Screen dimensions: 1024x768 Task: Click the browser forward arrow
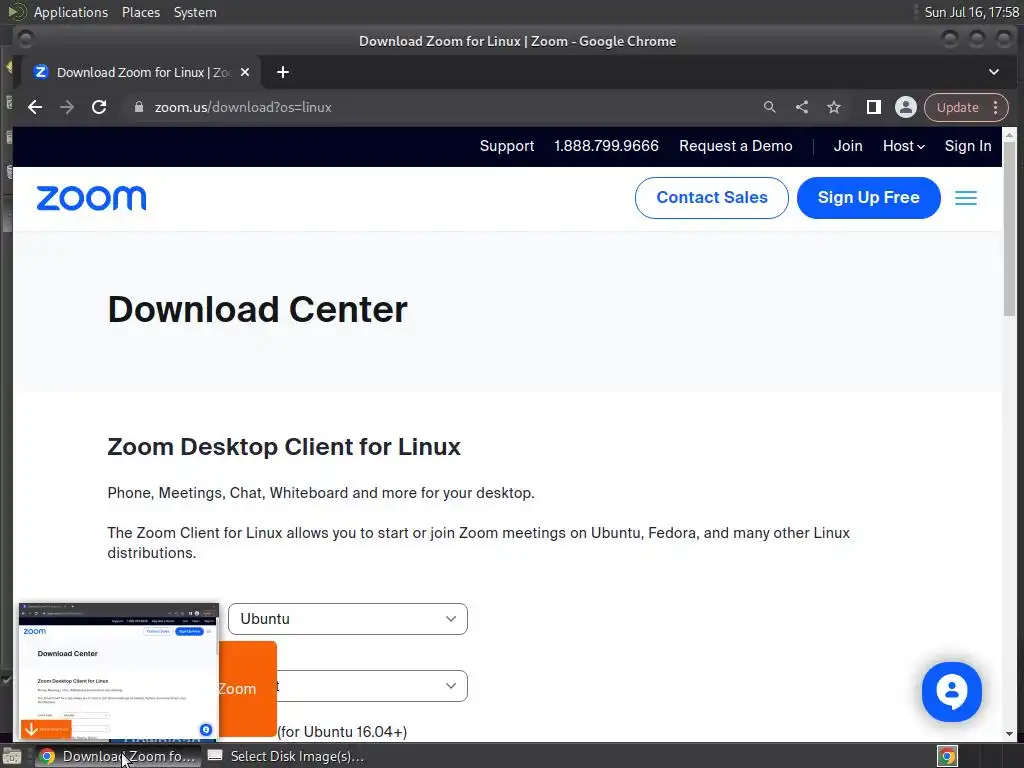click(x=67, y=107)
